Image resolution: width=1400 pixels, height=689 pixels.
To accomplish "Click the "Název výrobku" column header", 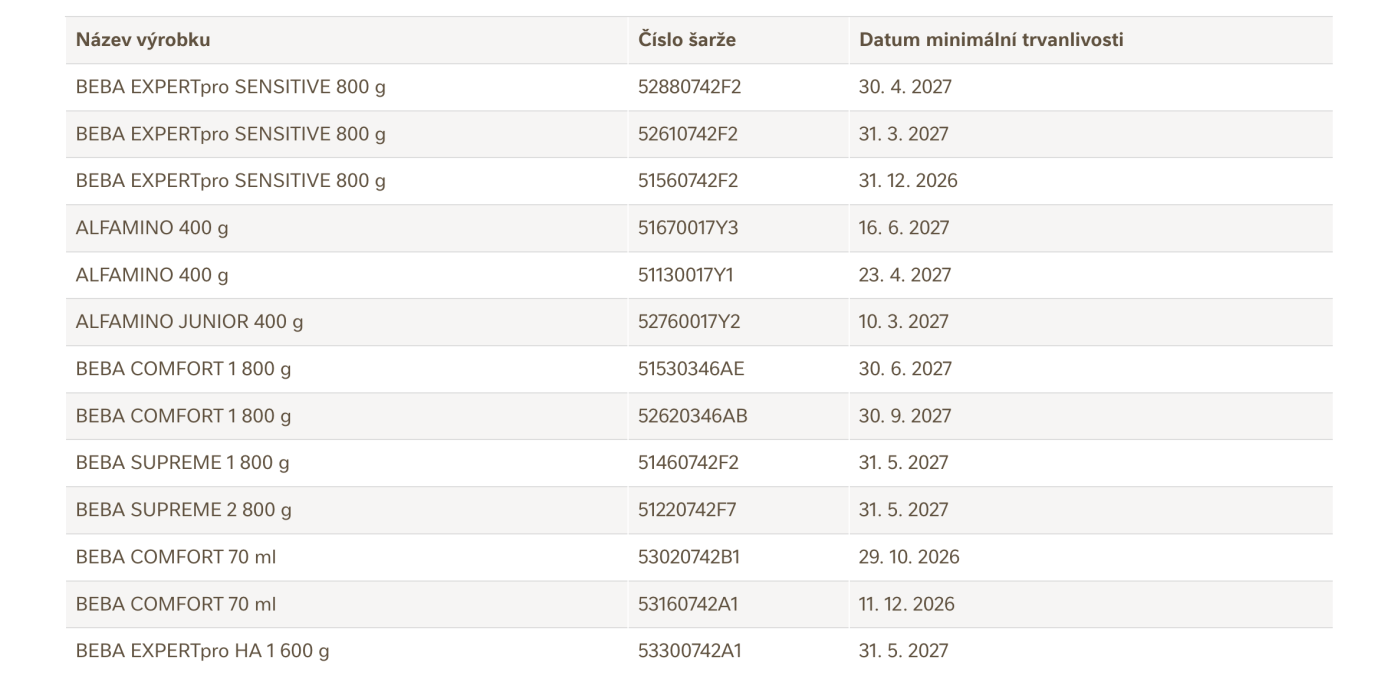I will click(142, 40).
